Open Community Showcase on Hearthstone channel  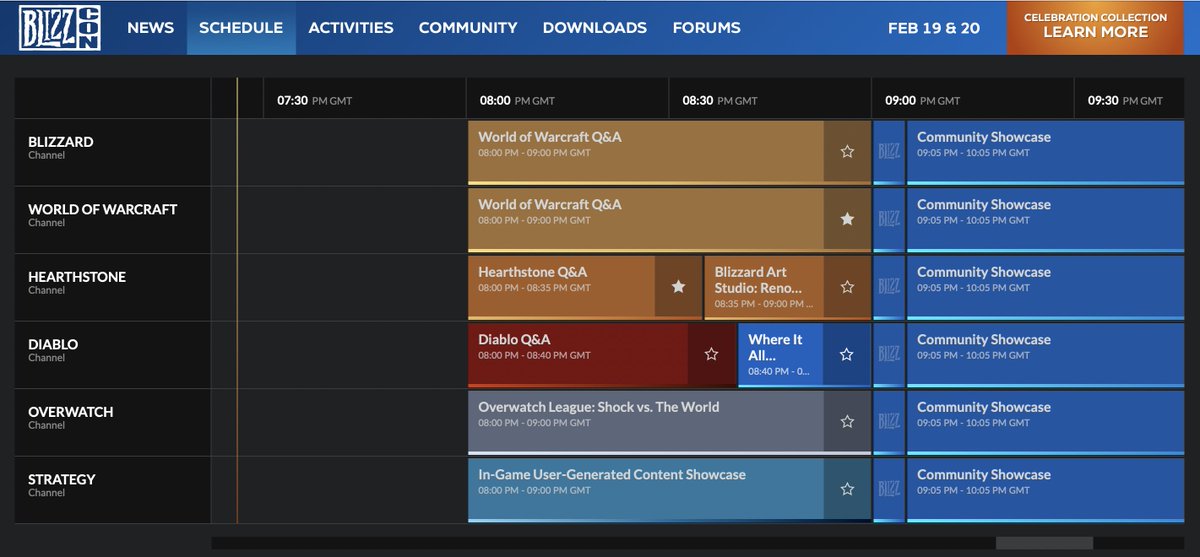click(x=1045, y=286)
